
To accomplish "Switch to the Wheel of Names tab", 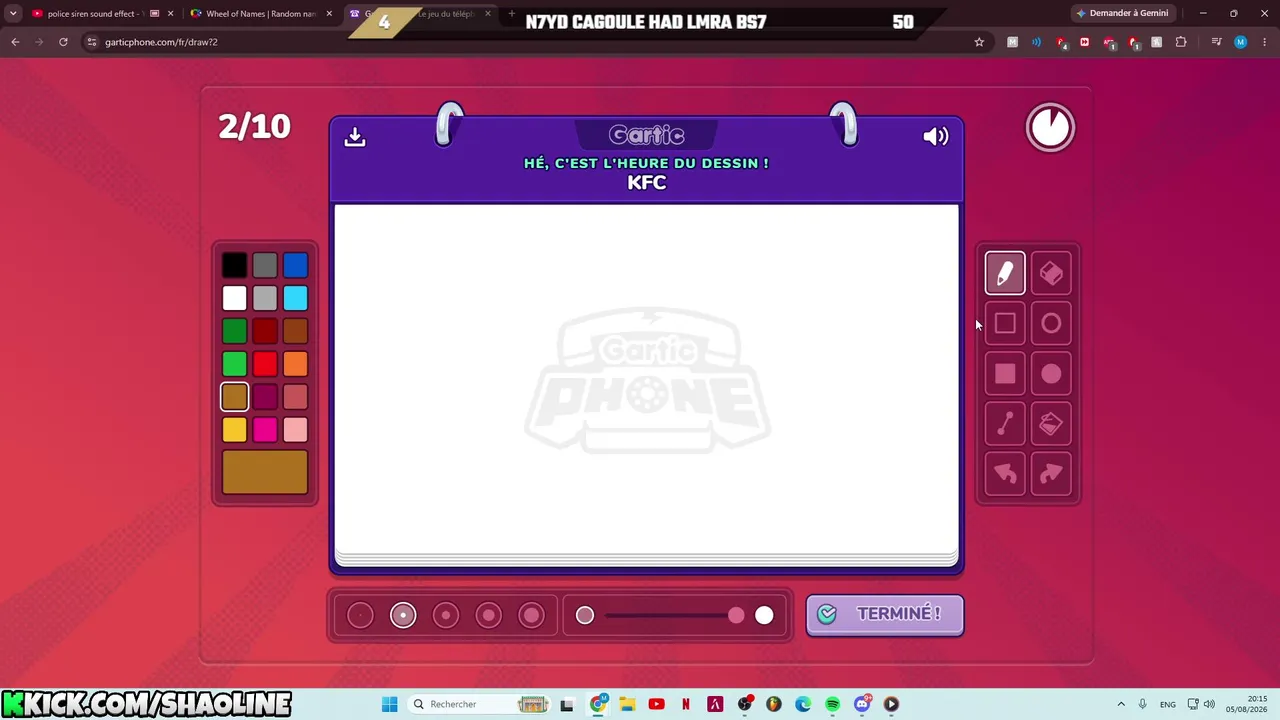I will click(x=262, y=14).
